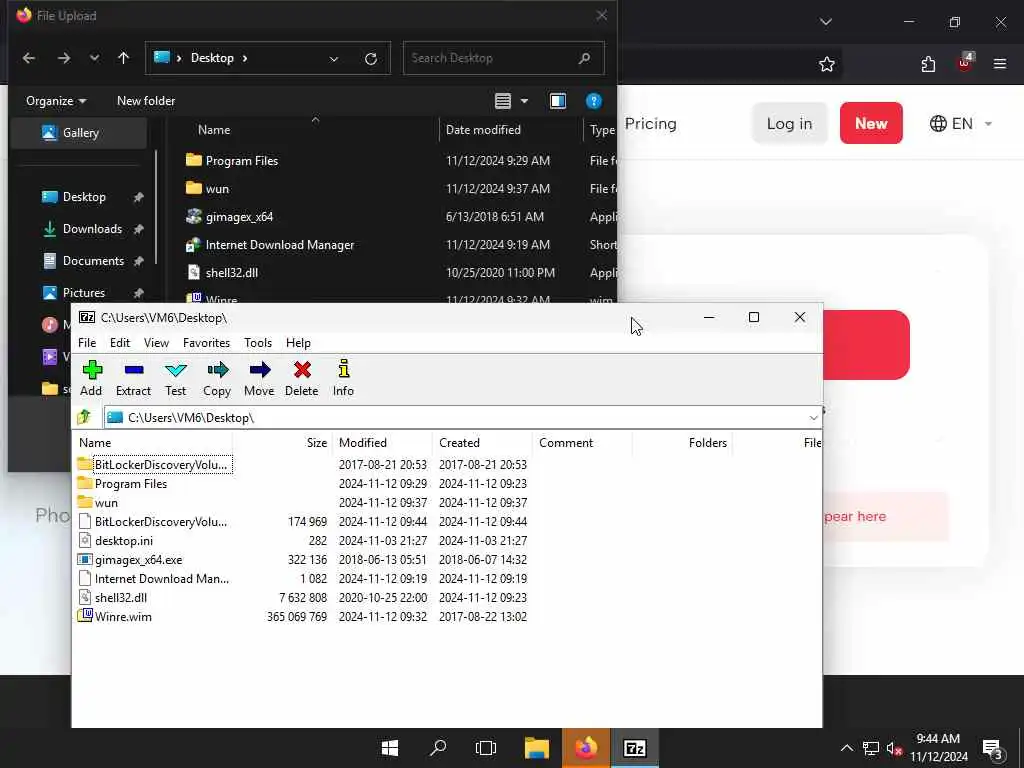Expand the 7-Zip address path dropdown
Screen dimensions: 1024x768
point(813,417)
